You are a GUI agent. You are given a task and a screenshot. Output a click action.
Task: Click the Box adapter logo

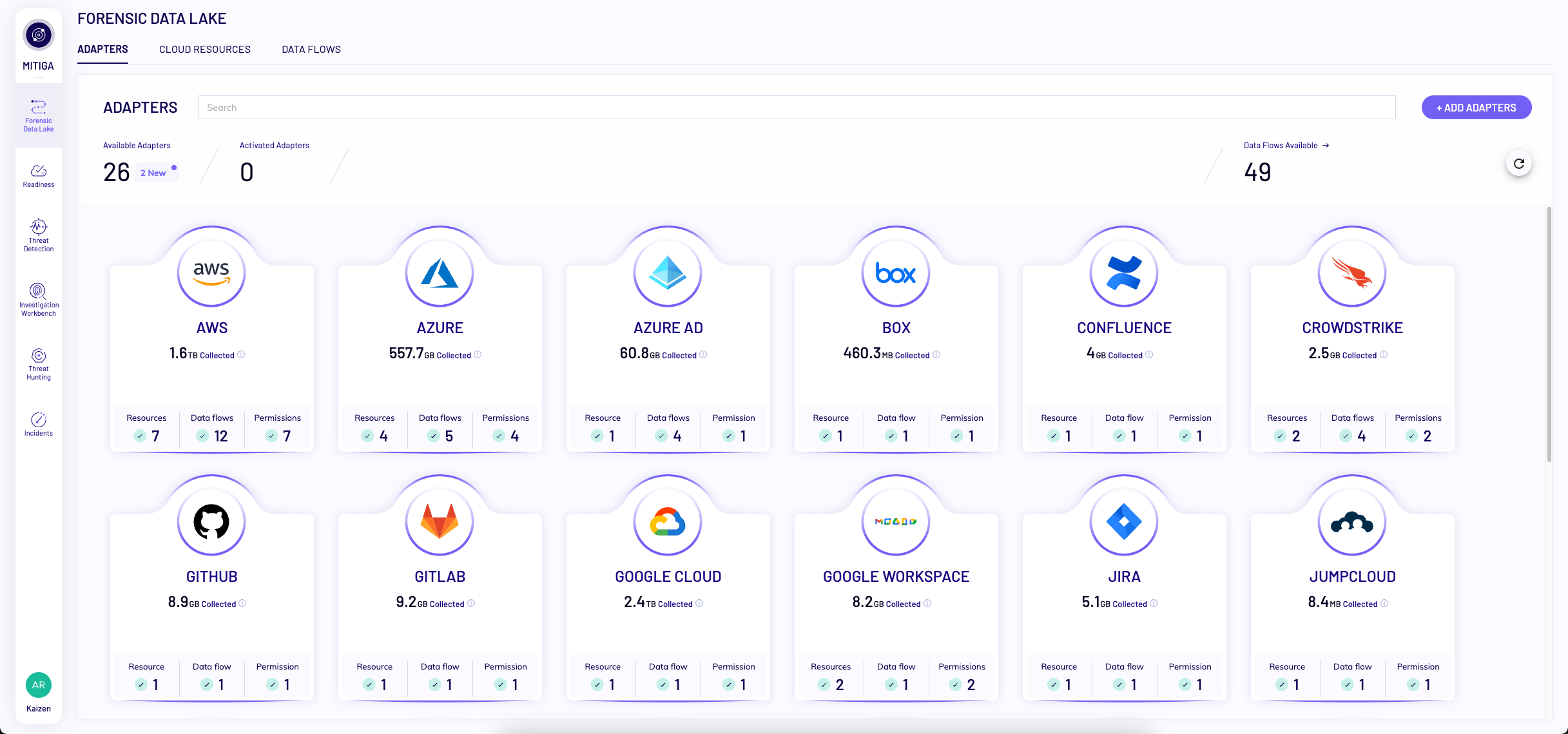(896, 273)
